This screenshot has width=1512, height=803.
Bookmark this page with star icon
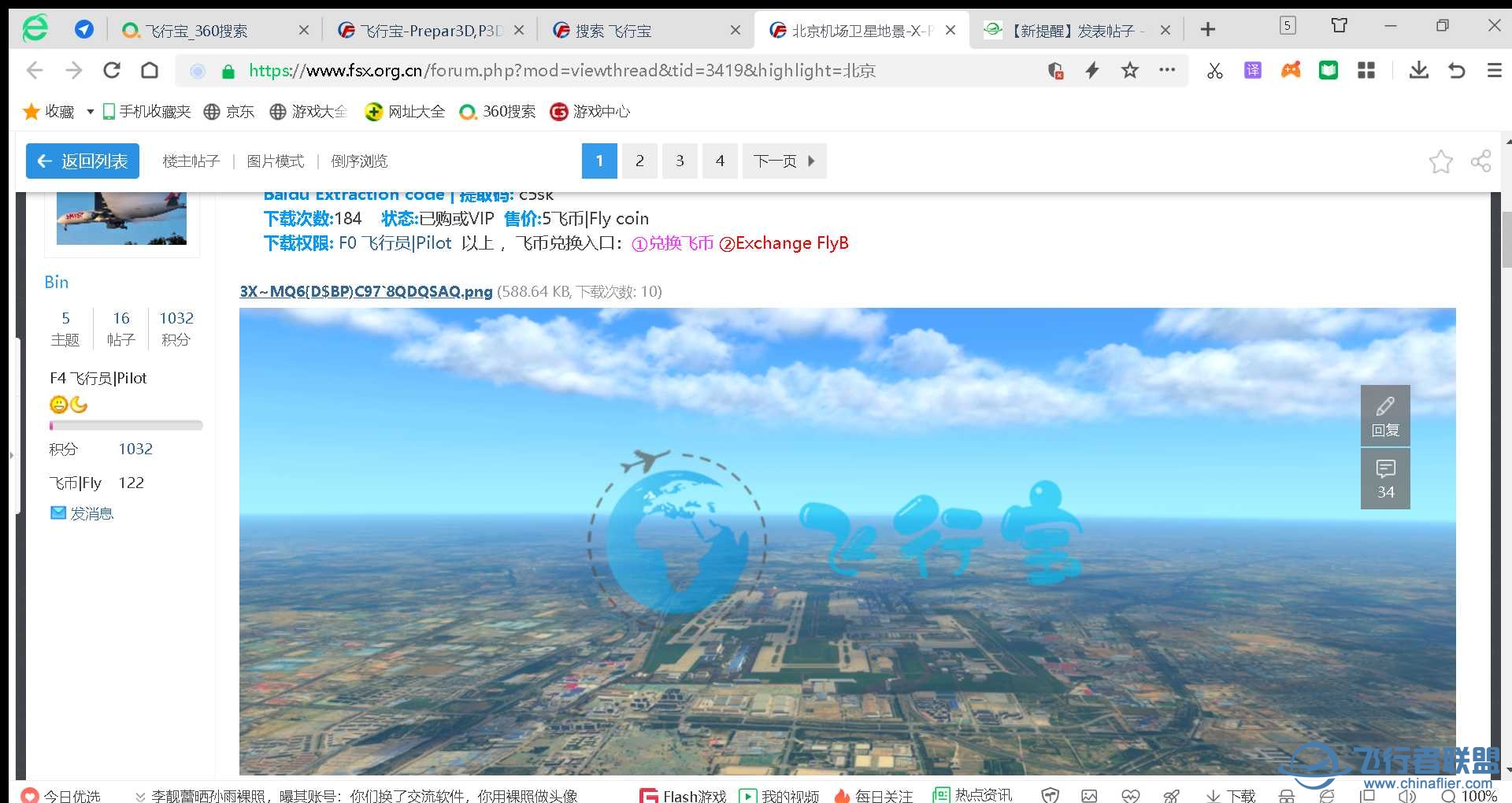pyautogui.click(x=1130, y=71)
